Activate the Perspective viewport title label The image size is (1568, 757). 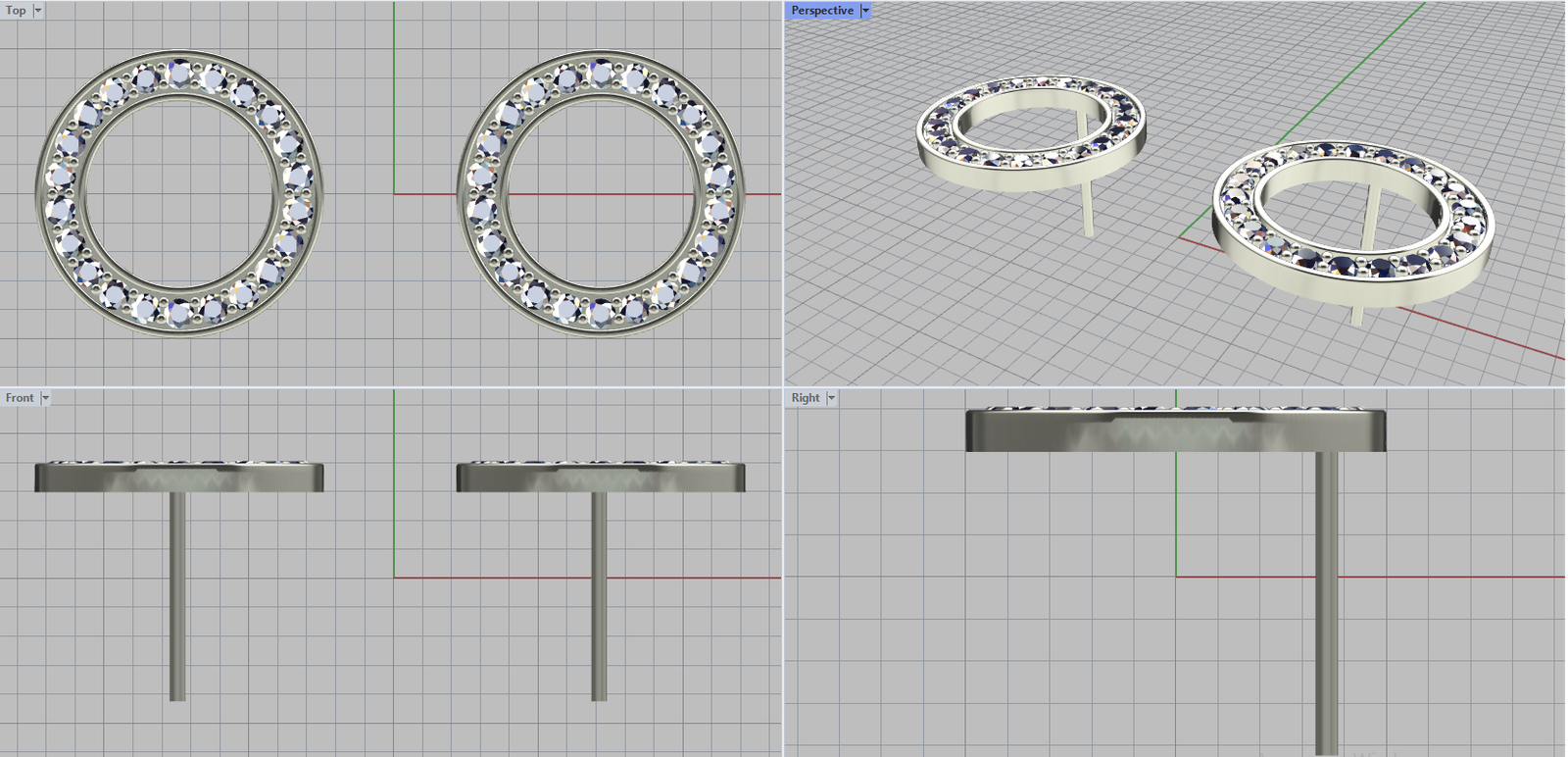coord(822,11)
